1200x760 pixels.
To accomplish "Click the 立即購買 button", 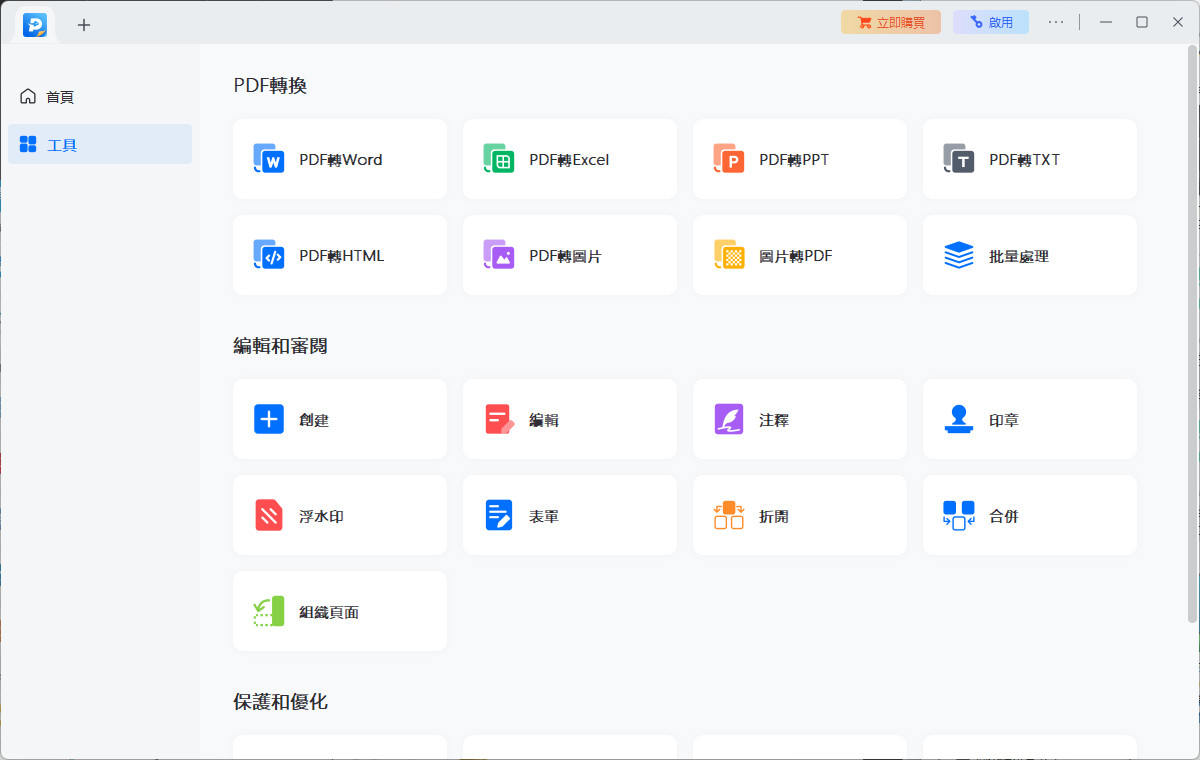I will [x=891, y=22].
